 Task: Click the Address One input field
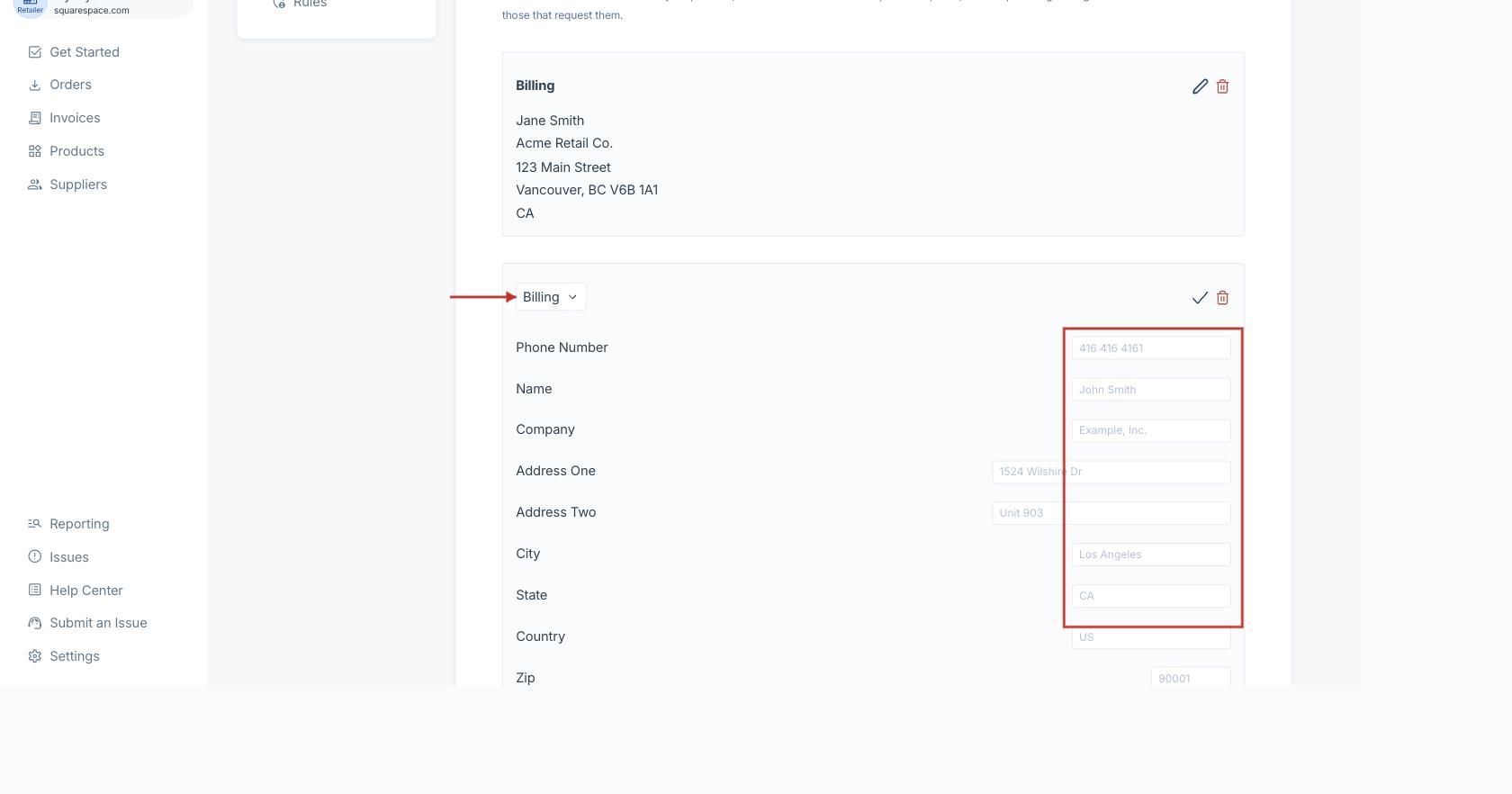pos(1111,472)
